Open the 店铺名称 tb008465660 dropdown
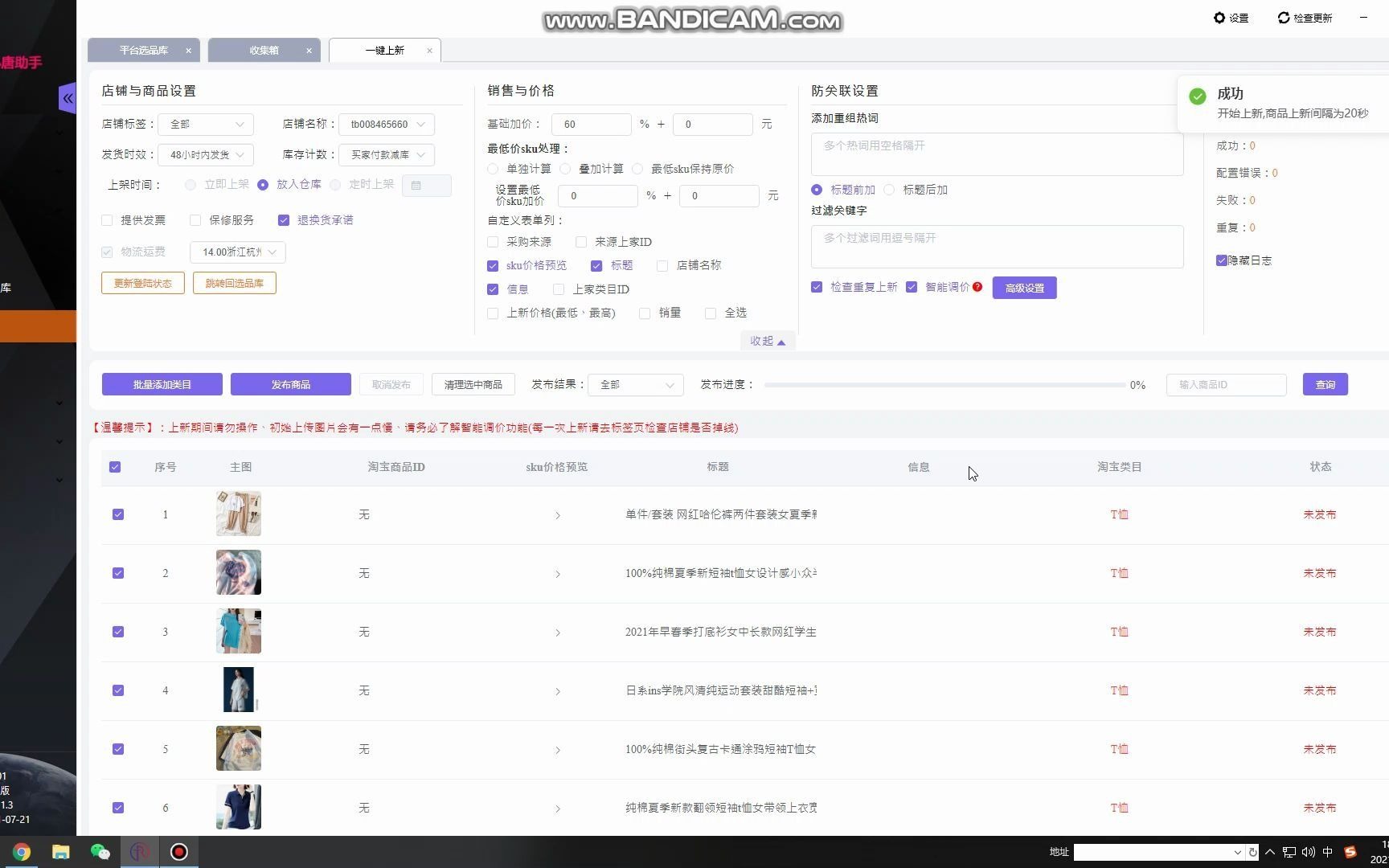 pos(387,124)
